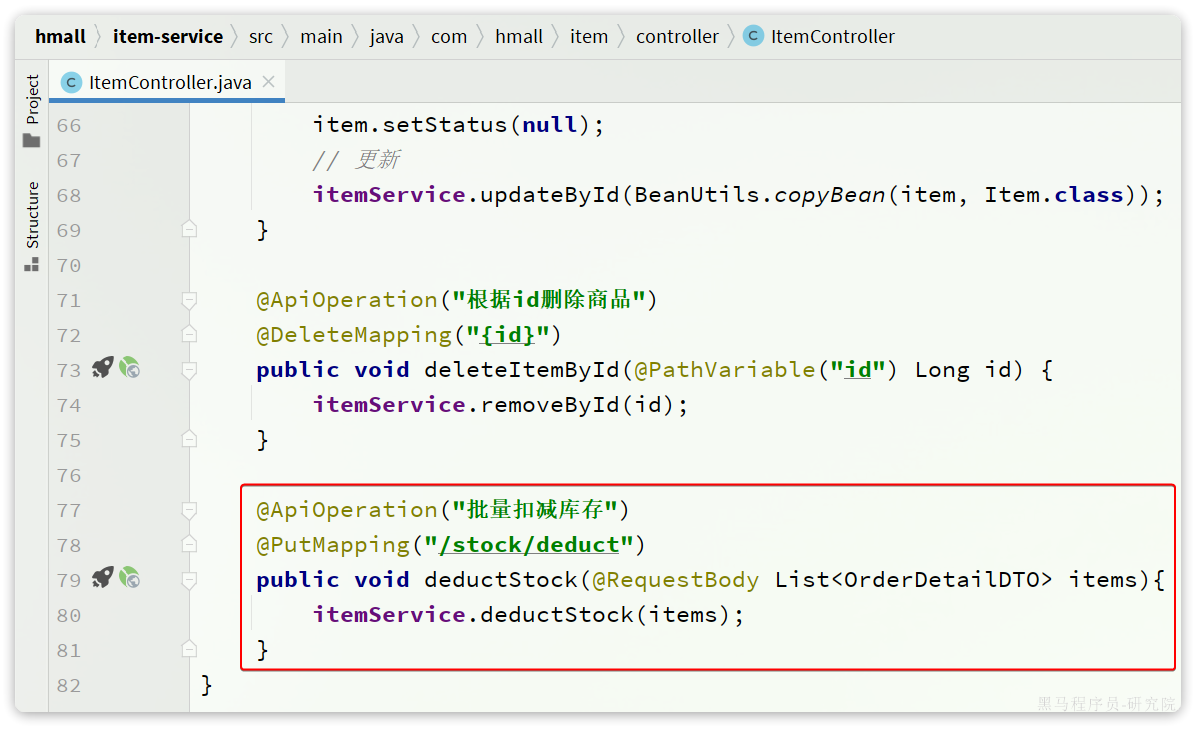Click the class icon on ItemController.java tab
This screenshot has height=729, width=1196.
(x=71, y=82)
